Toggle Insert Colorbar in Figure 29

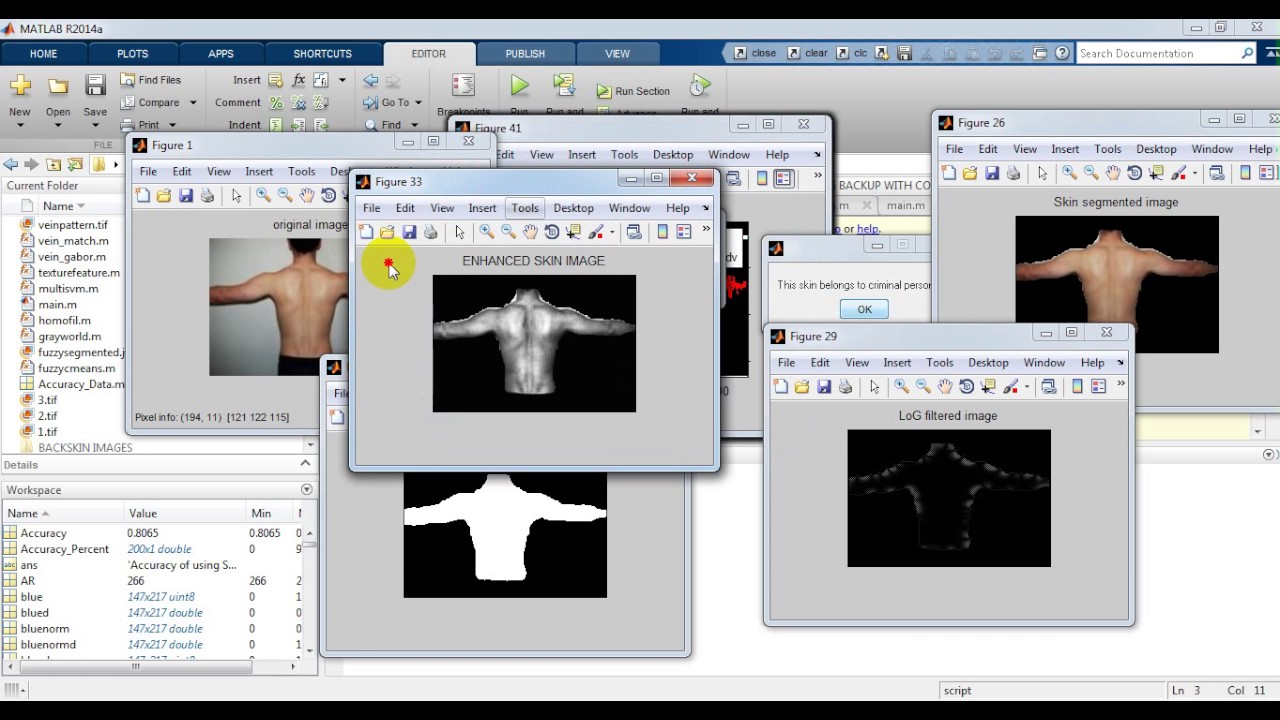pos(1077,387)
